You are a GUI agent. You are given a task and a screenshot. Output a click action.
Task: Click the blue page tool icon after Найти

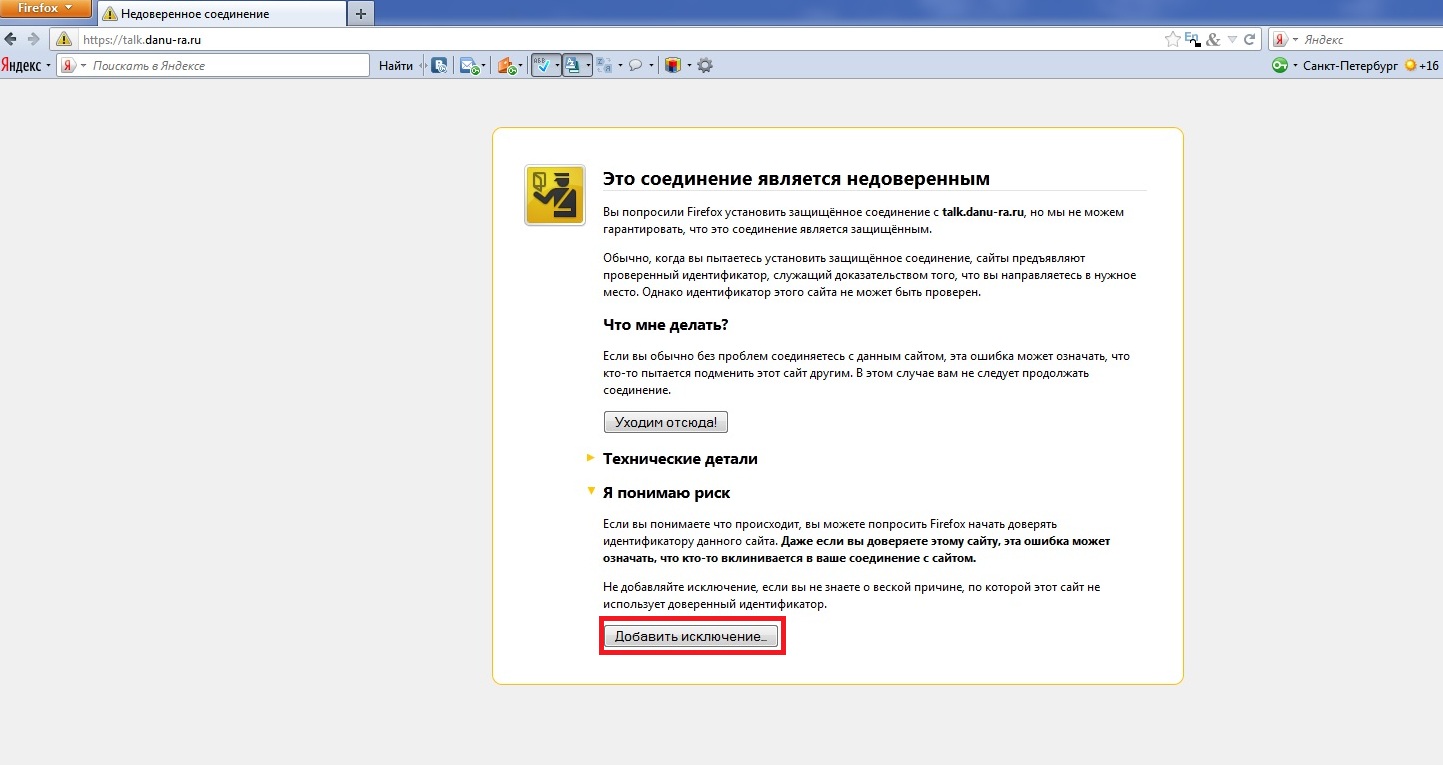(x=439, y=65)
